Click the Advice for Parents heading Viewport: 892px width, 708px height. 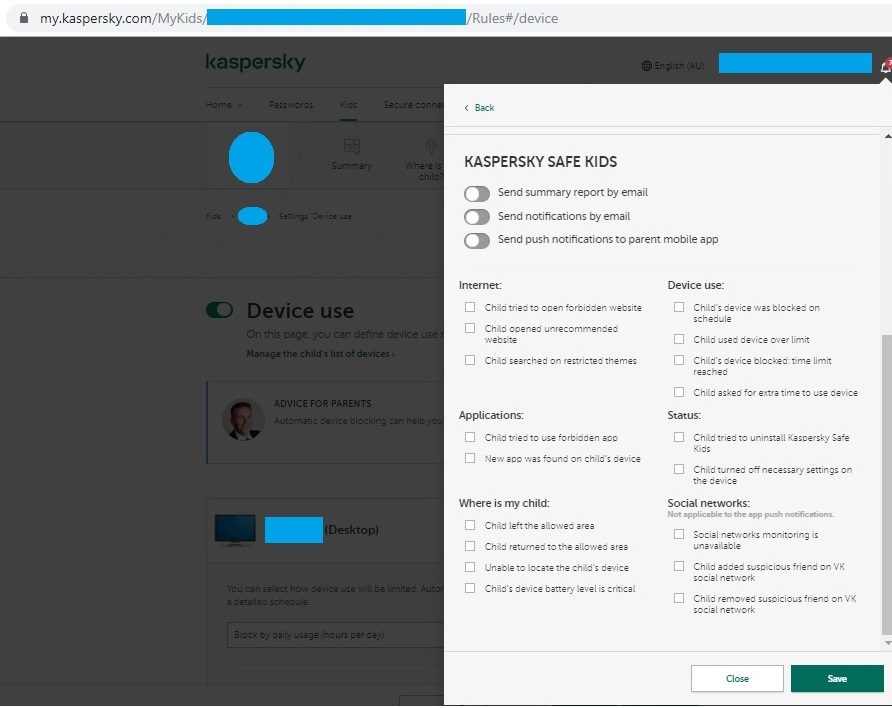(x=323, y=403)
